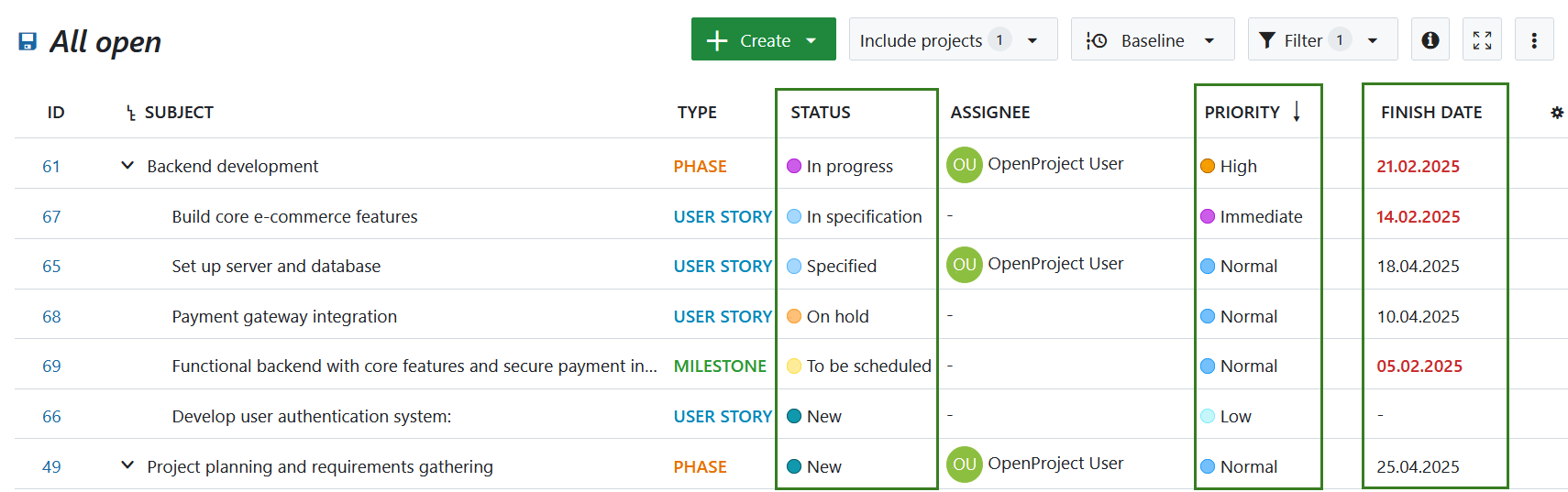Click the Finish Date column header

point(1430,113)
